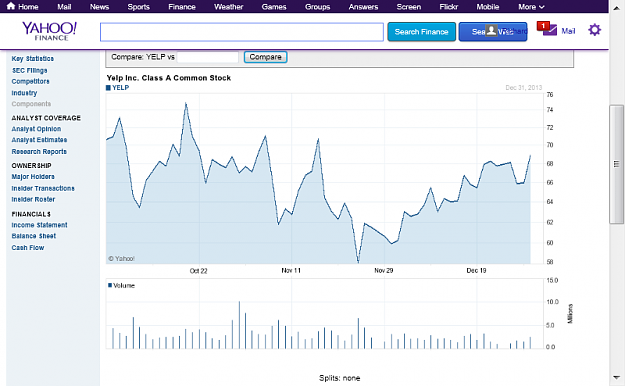This screenshot has width=625, height=386.
Task: Open Finance in top navigation
Action: tap(182, 7)
